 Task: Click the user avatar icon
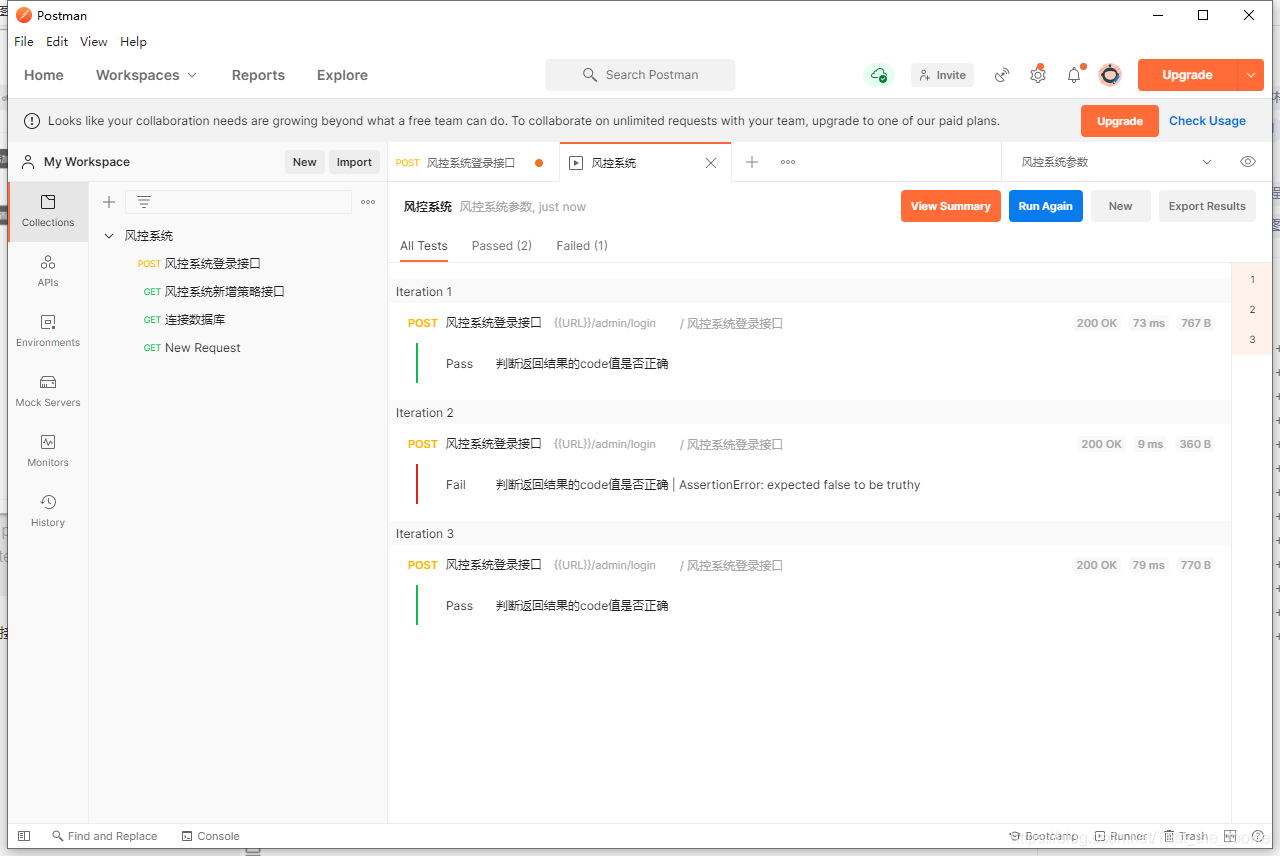click(1110, 75)
